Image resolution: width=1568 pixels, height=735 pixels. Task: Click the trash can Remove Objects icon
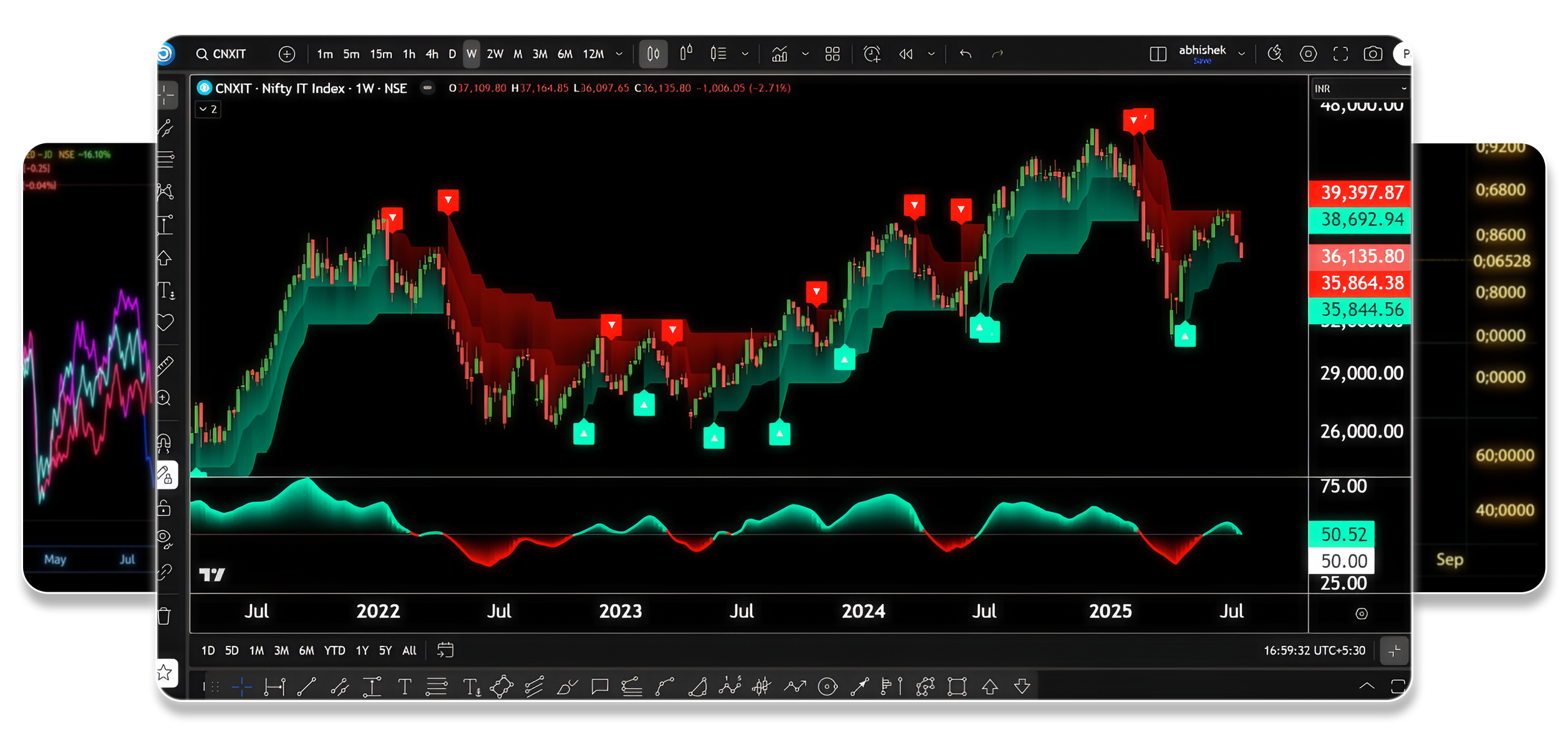coord(164,616)
